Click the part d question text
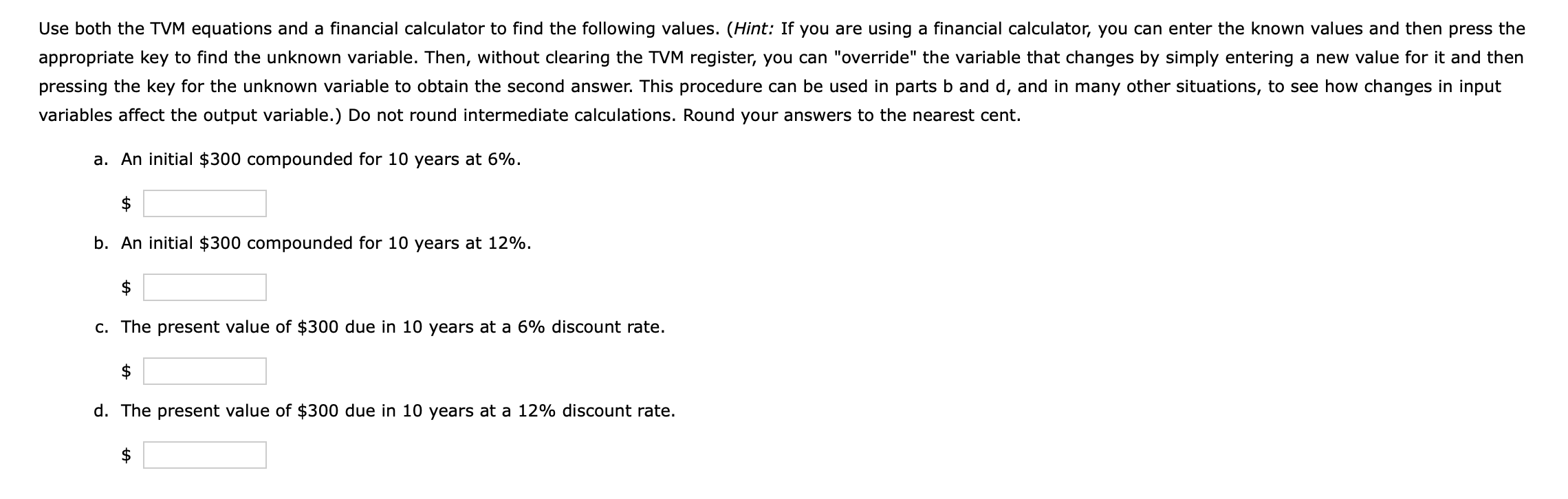1568x499 pixels. [398, 412]
